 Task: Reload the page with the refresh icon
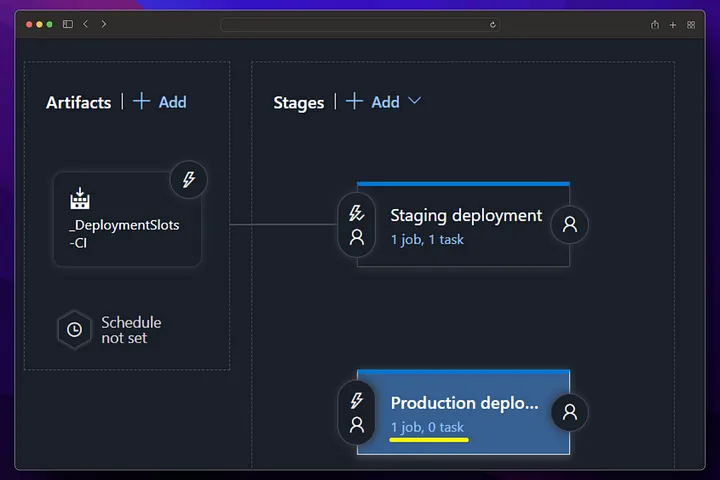pyautogui.click(x=493, y=25)
